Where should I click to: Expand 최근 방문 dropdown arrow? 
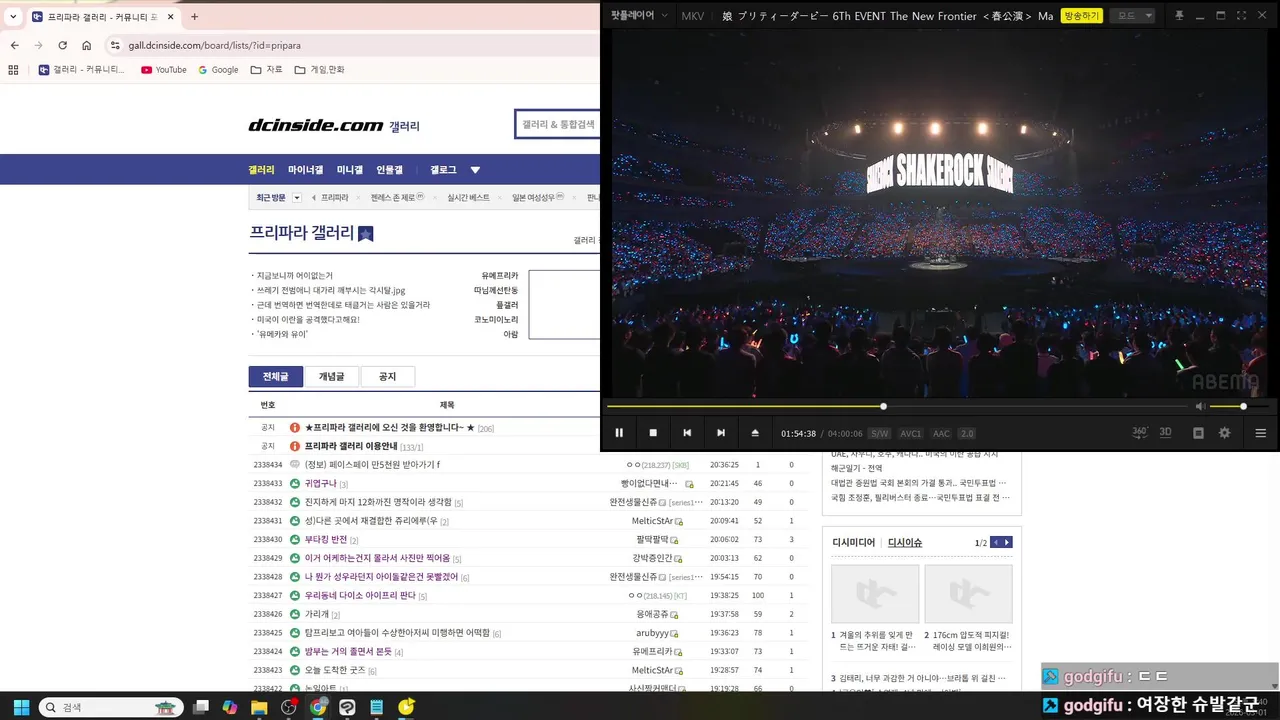pos(297,198)
